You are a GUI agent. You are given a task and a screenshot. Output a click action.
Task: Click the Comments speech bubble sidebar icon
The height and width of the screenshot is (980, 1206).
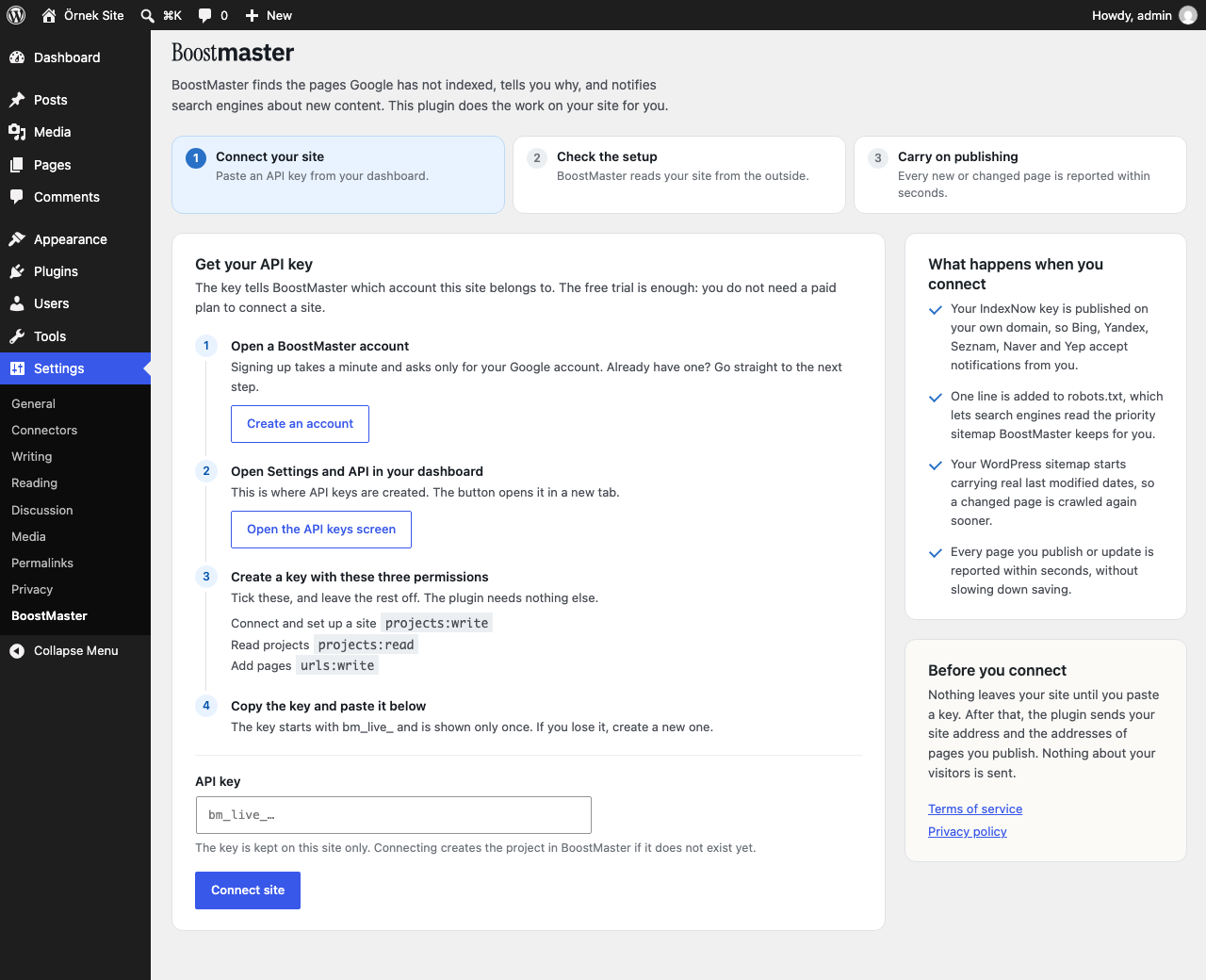click(17, 197)
